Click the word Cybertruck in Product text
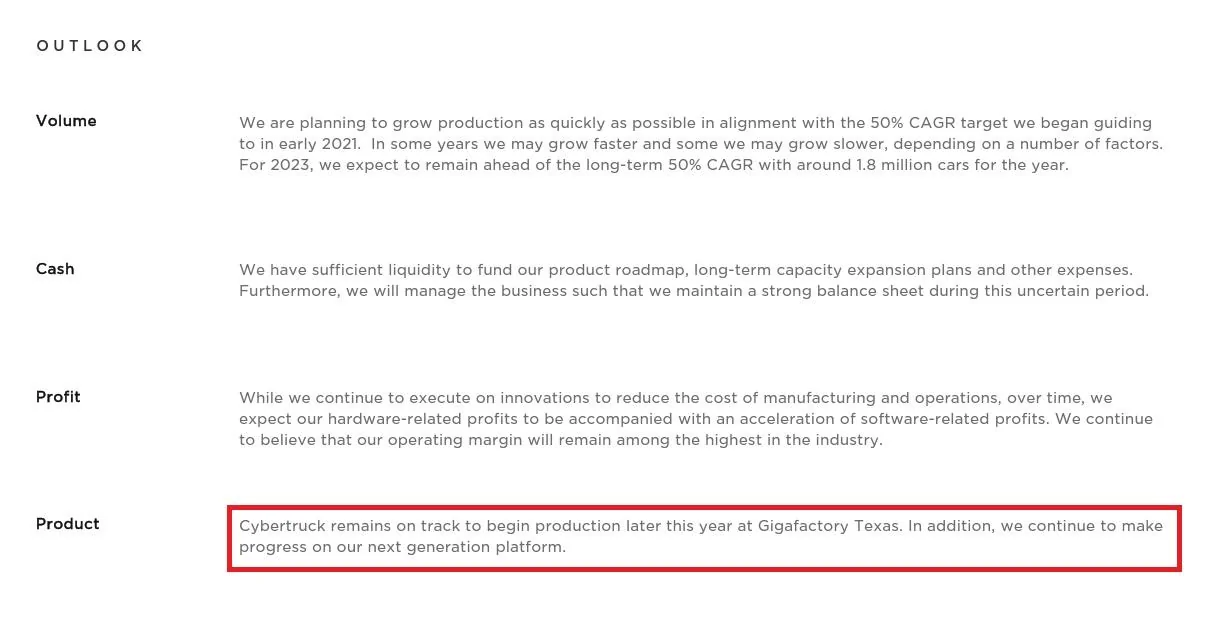Image resolution: width=1231 pixels, height=629 pixels. click(283, 526)
